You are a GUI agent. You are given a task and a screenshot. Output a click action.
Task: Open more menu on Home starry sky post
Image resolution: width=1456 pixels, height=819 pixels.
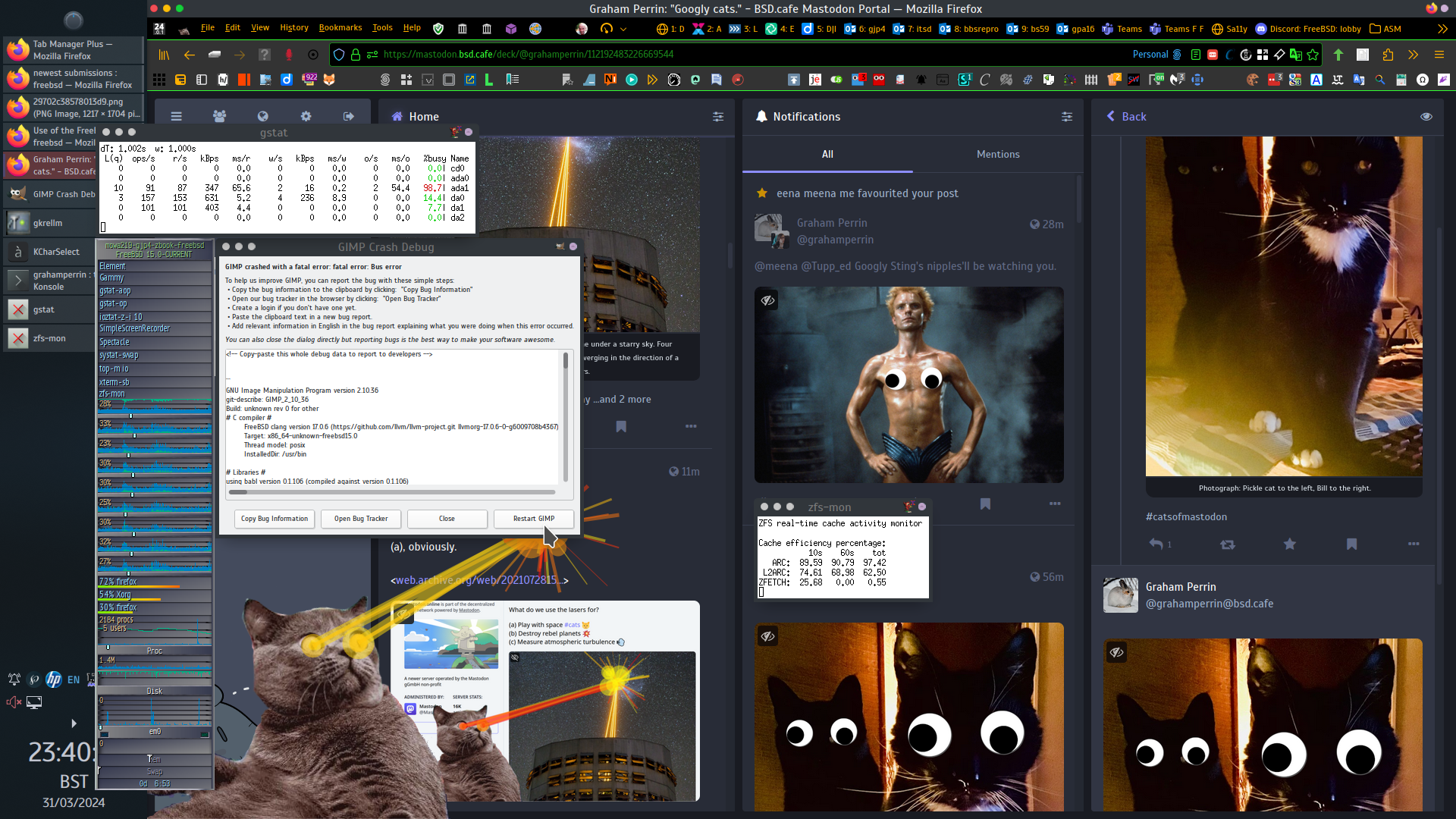(691, 426)
